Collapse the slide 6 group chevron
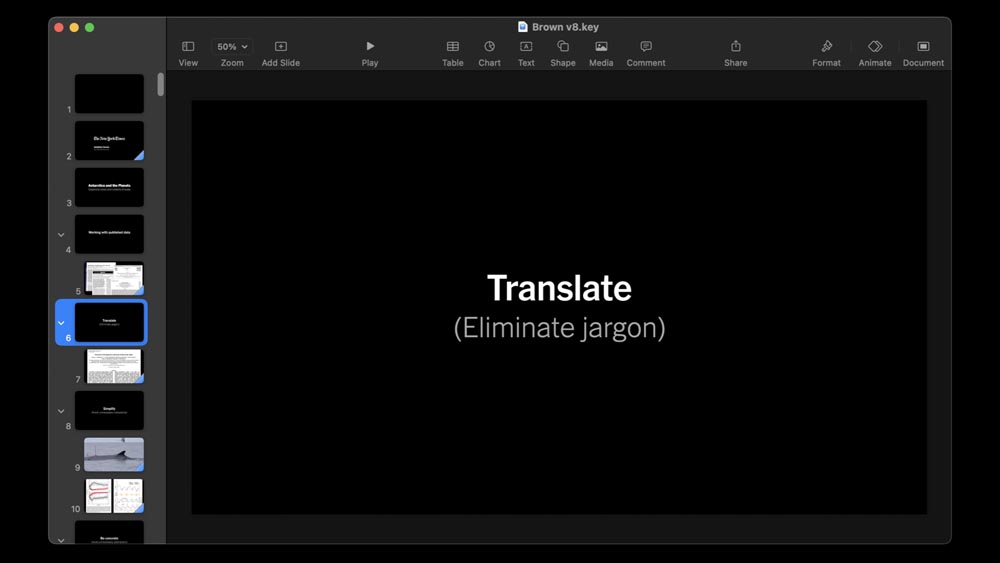The height and width of the screenshot is (563, 1000). (61, 323)
